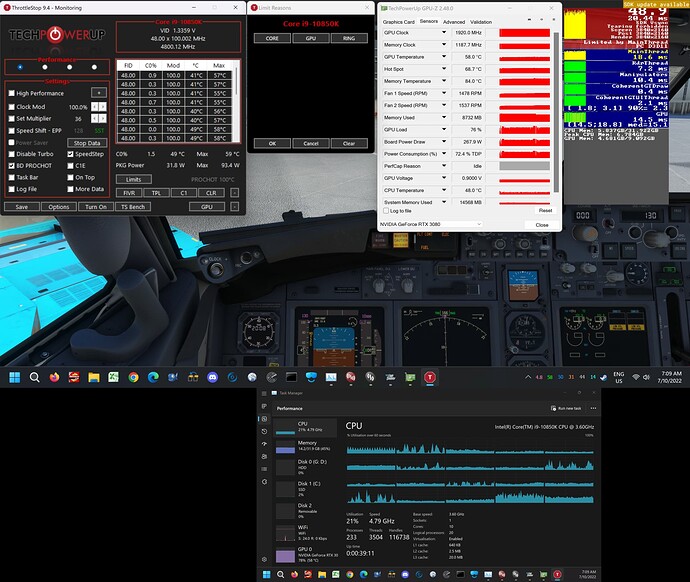
Task: Open Hot Spot sensor dropdown arrow
Action: [x=444, y=69]
